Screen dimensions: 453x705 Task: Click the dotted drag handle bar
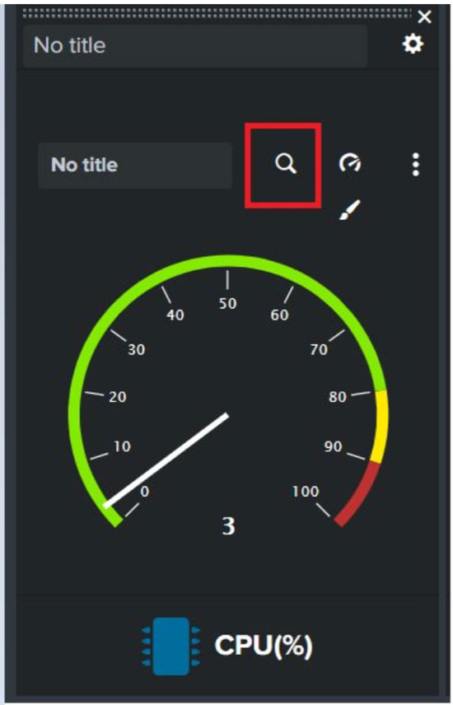(217, 13)
